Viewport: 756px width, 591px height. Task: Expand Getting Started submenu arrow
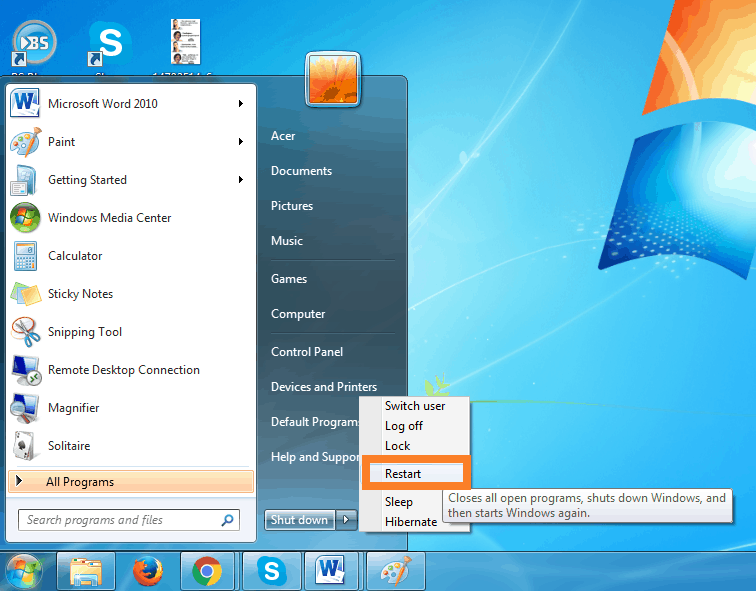(x=241, y=179)
